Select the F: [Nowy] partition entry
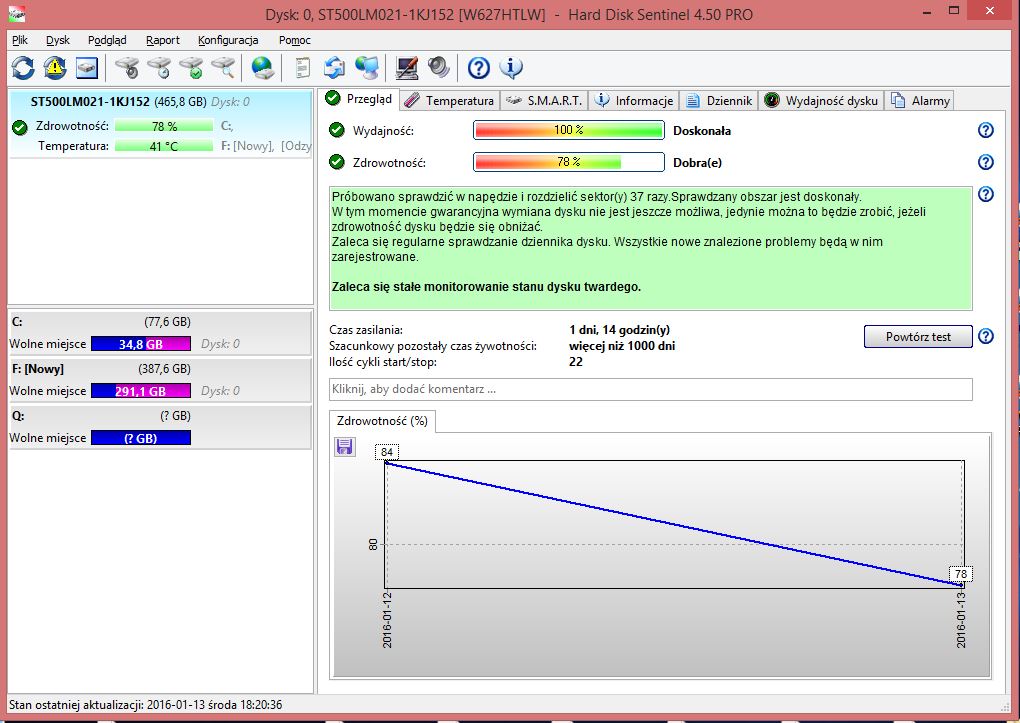 point(160,380)
